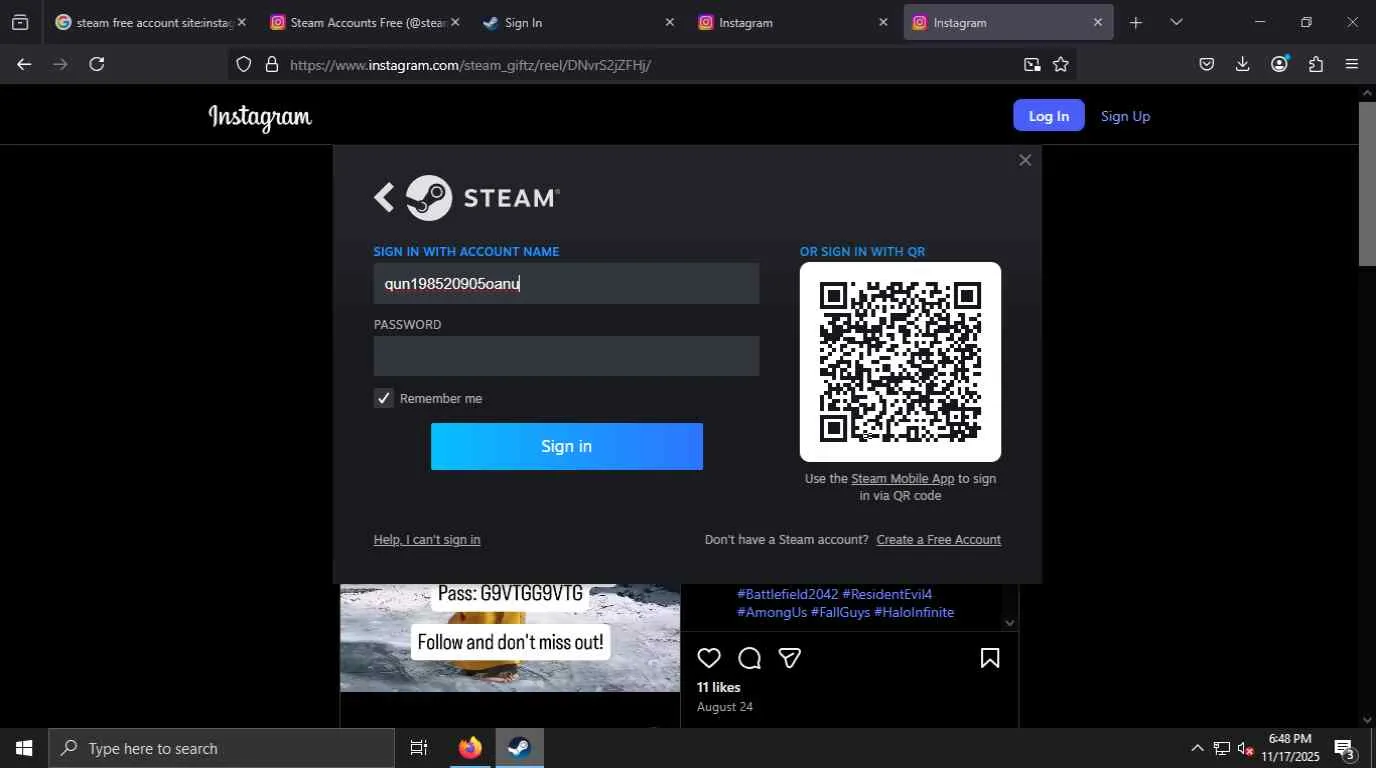Click the muted volume tray icon
The width and height of the screenshot is (1376, 768).
pyautogui.click(x=1246, y=748)
